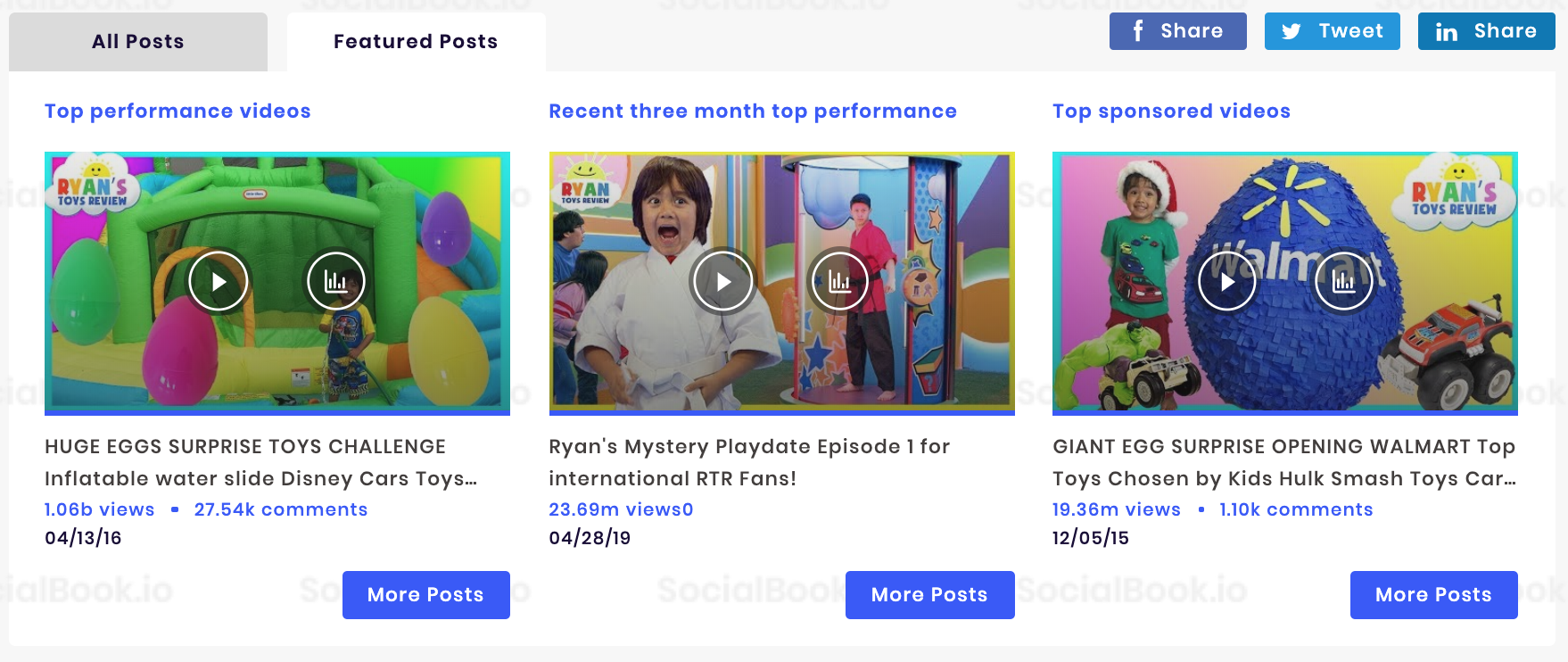Select the Featured Posts tab
This screenshot has height=662, width=1568.
click(416, 42)
